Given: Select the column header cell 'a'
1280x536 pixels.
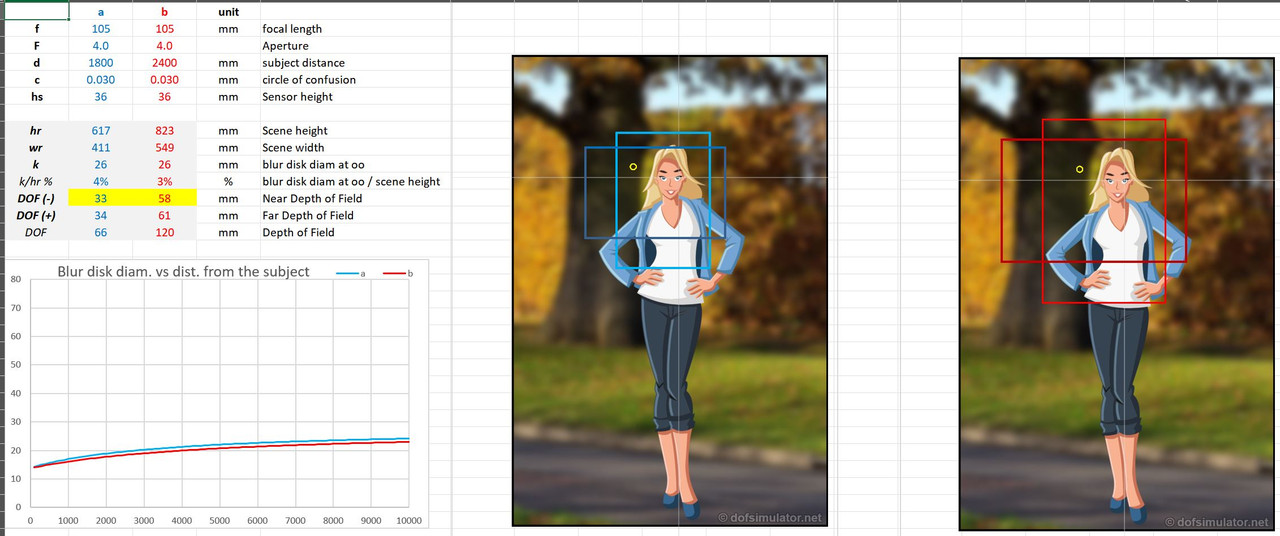Looking at the screenshot, I should [x=100, y=12].
